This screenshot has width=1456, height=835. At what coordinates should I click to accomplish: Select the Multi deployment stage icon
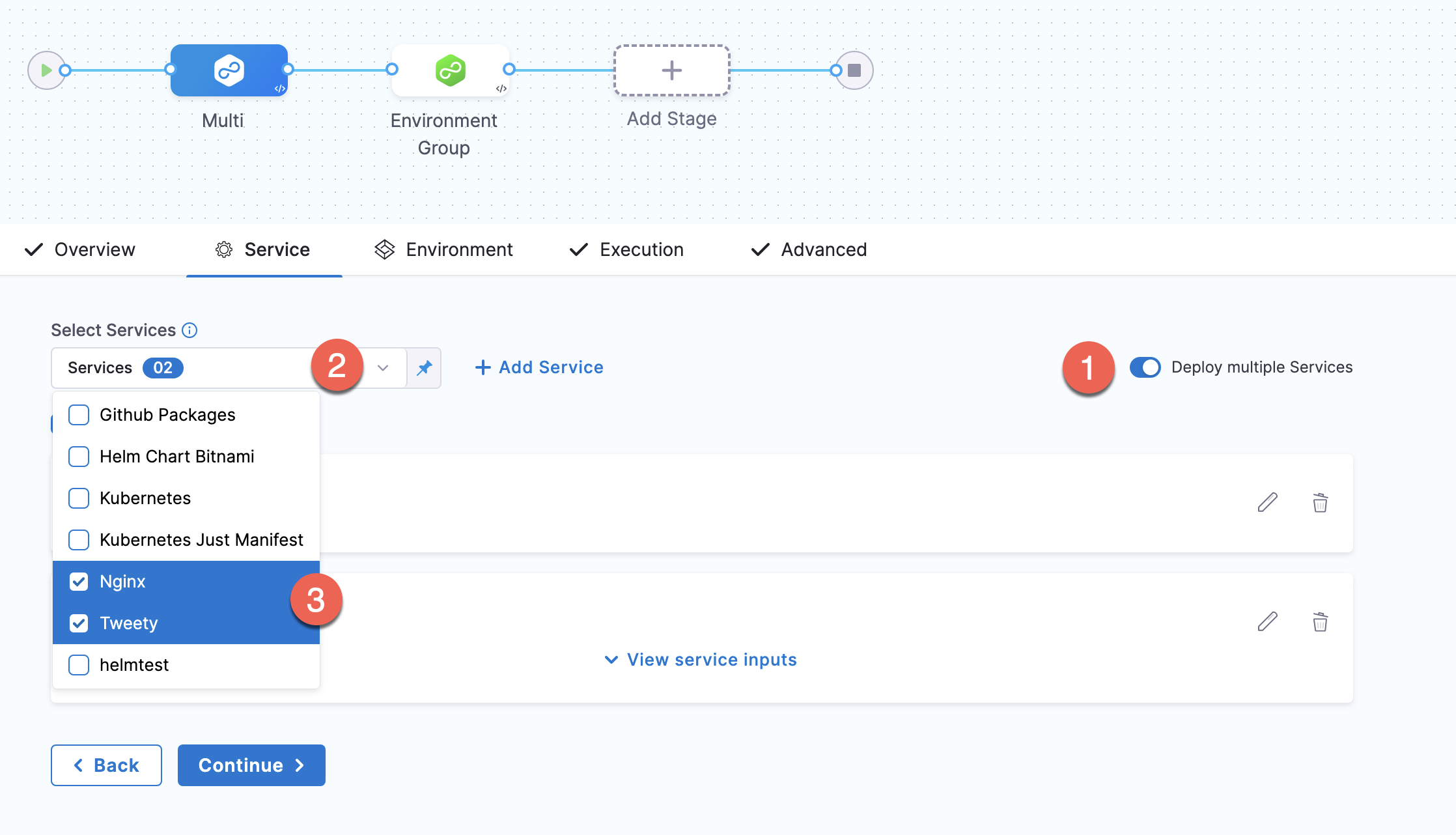229,70
